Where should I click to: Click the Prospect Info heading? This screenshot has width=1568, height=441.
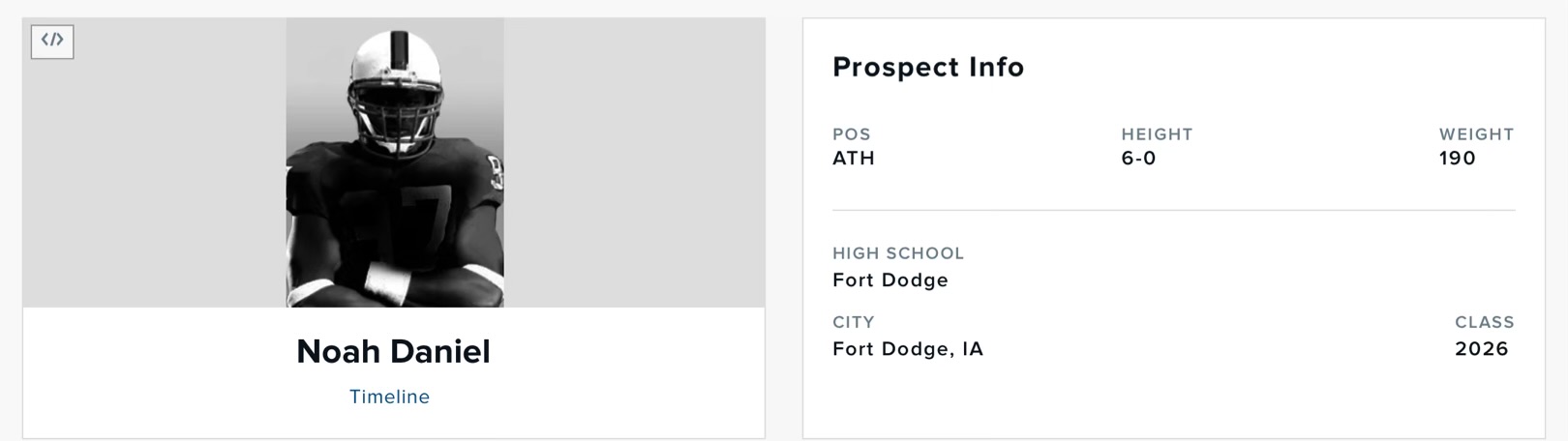[928, 67]
